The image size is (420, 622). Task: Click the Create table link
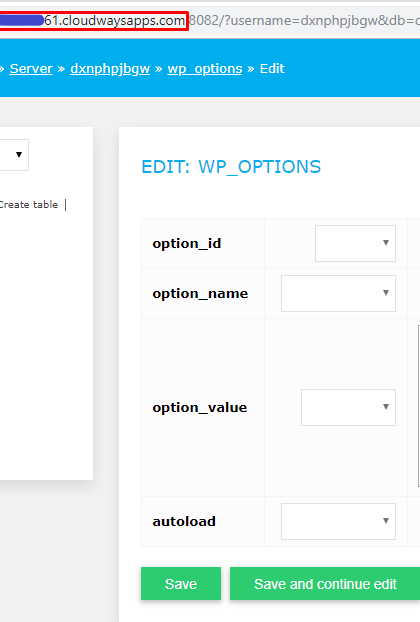tap(29, 205)
